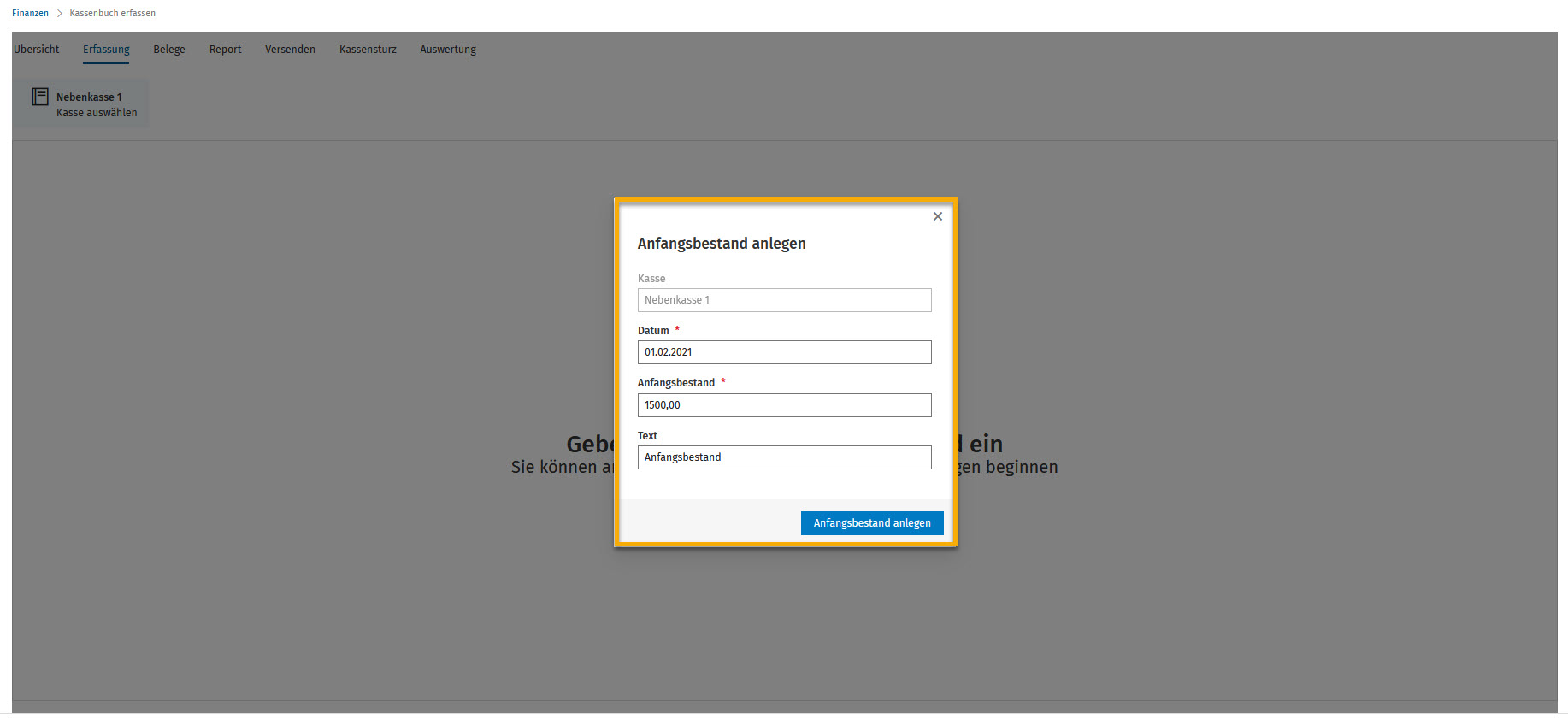Image resolution: width=1568 pixels, height=725 pixels.
Task: Go to the Report tab
Action: (226, 50)
